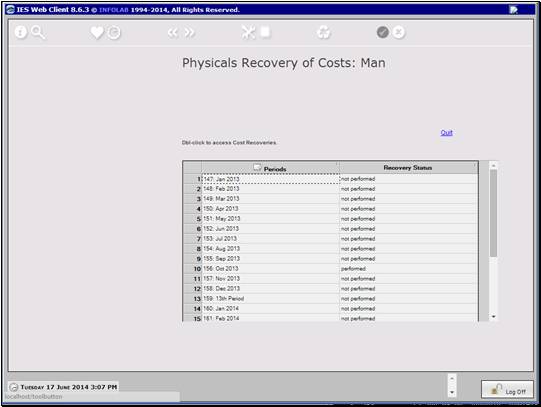
Task: Click the dark checkmark submit icon
Action: (x=383, y=32)
